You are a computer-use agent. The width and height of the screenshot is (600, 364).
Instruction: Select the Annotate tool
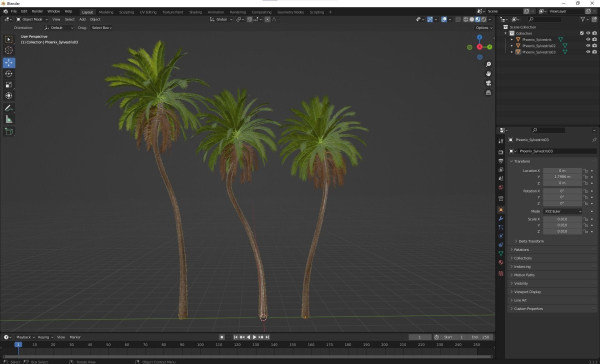(9, 108)
